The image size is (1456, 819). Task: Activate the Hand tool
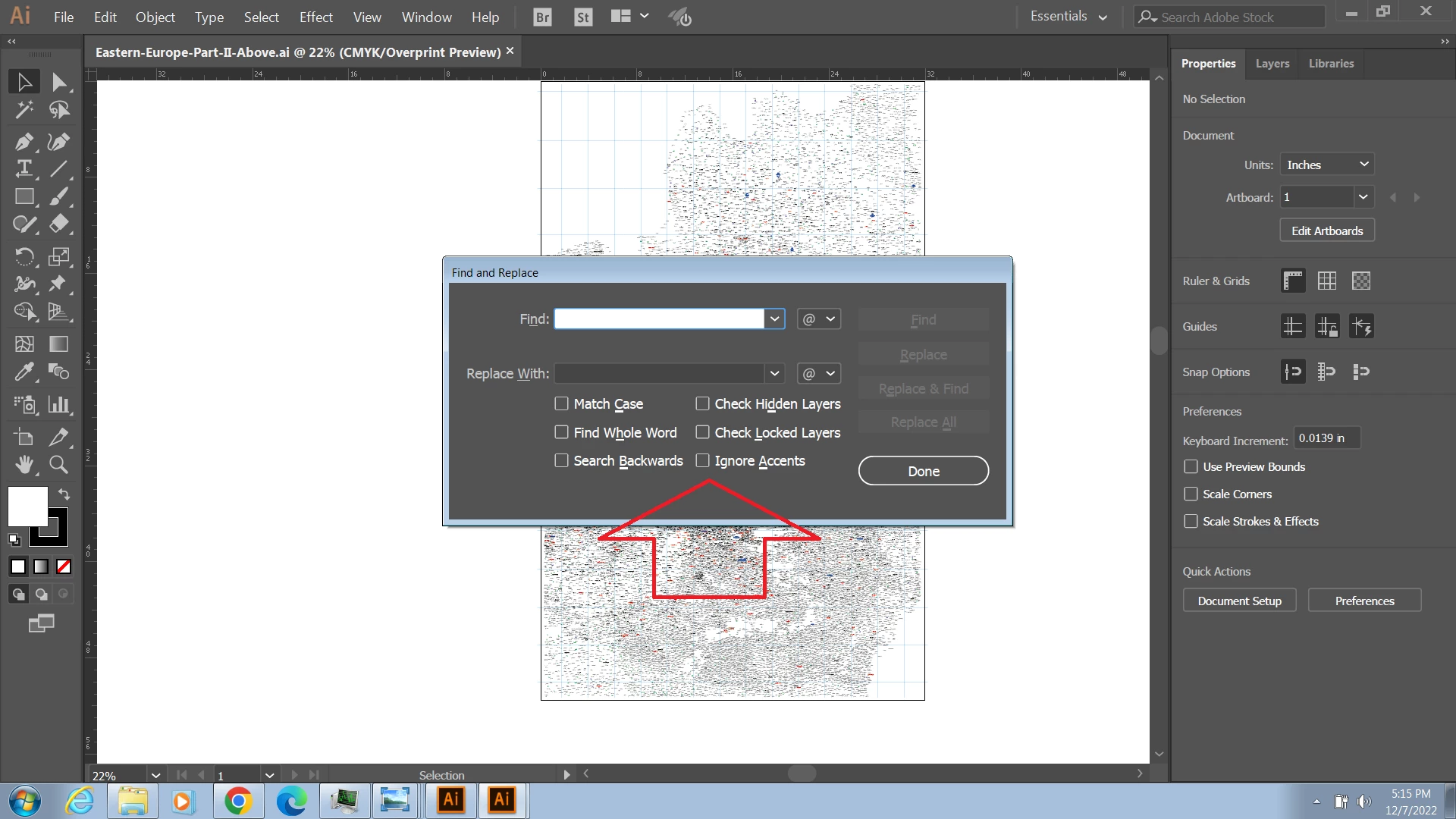24,465
